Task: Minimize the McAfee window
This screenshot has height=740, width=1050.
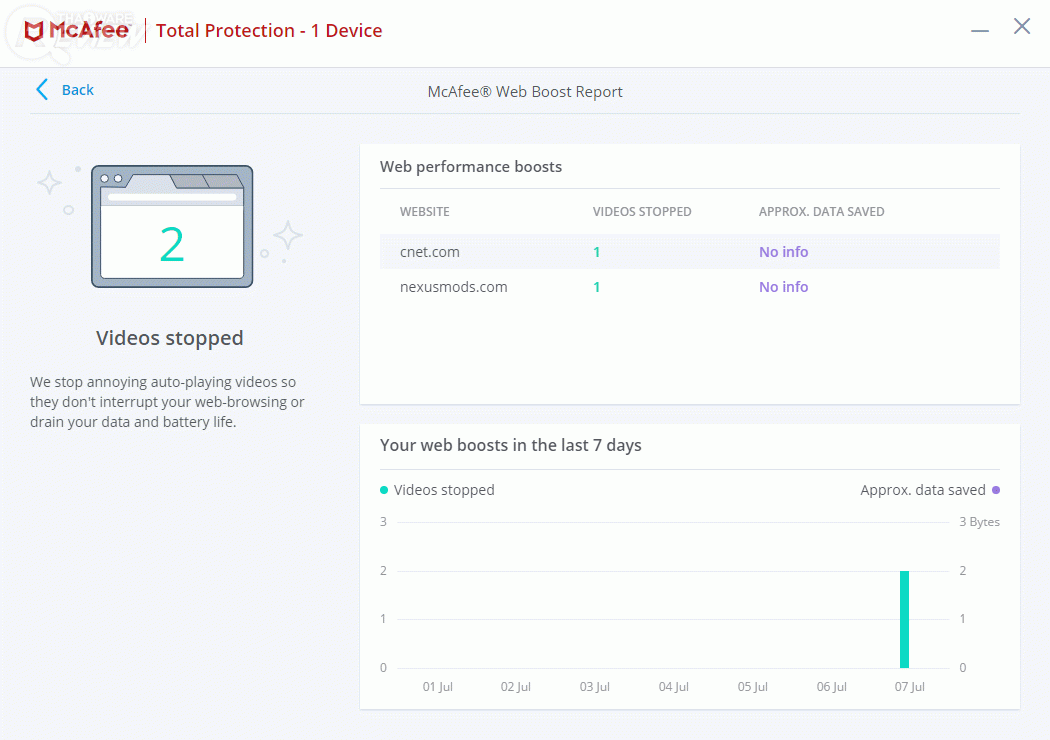Action: (x=980, y=30)
